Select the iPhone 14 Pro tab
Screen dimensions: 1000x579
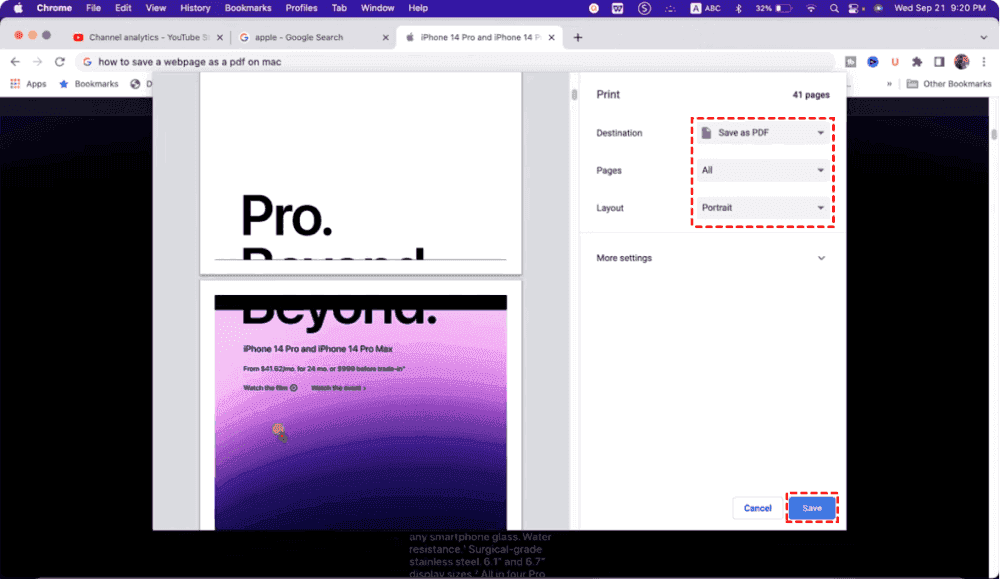[x=480, y=38]
